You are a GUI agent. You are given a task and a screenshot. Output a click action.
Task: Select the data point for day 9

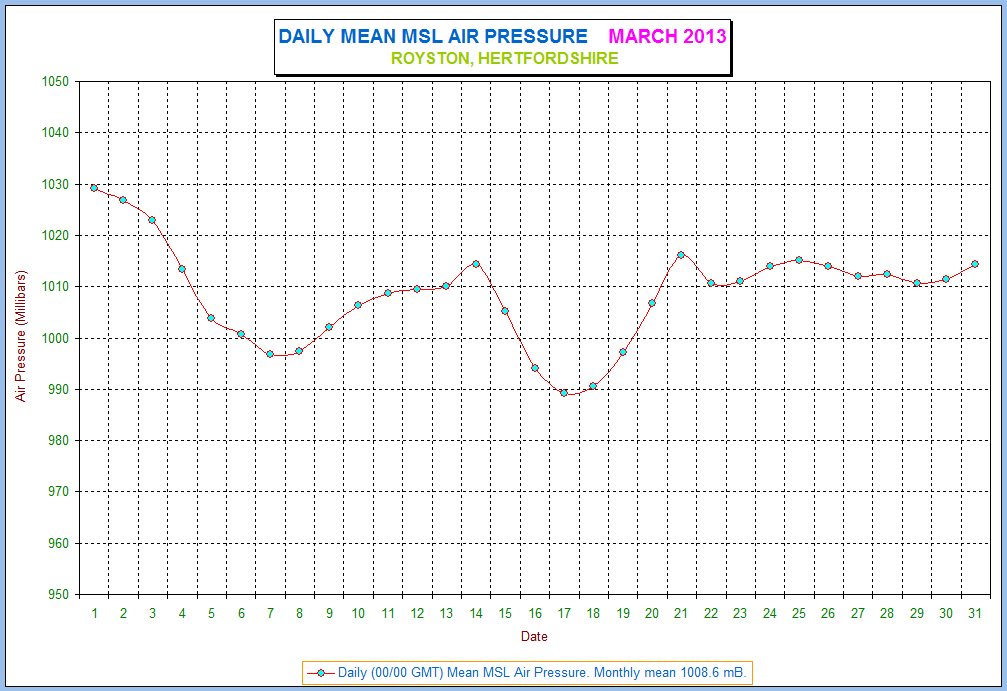[329, 327]
